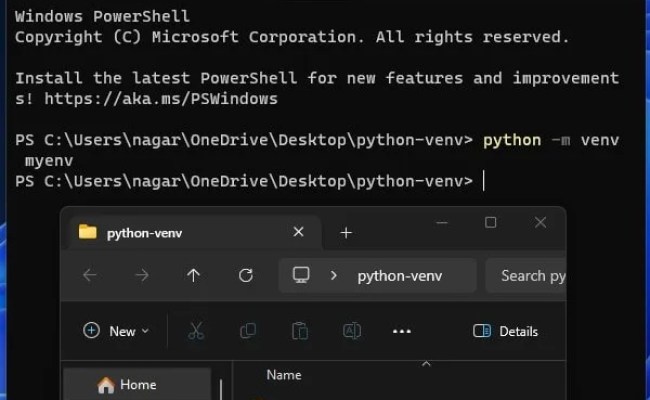
Task: Go up one folder level
Action: coord(193,275)
